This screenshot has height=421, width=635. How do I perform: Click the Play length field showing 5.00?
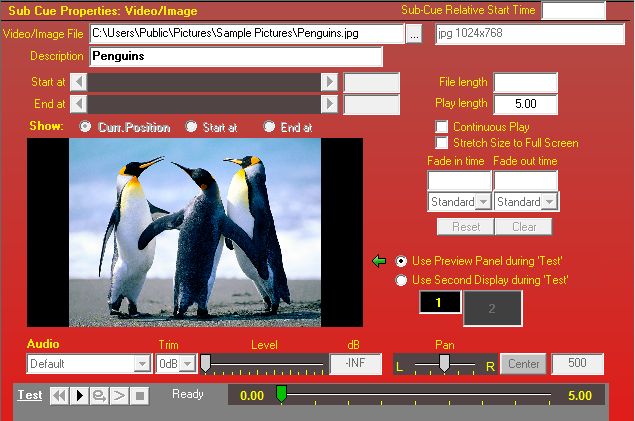point(525,104)
